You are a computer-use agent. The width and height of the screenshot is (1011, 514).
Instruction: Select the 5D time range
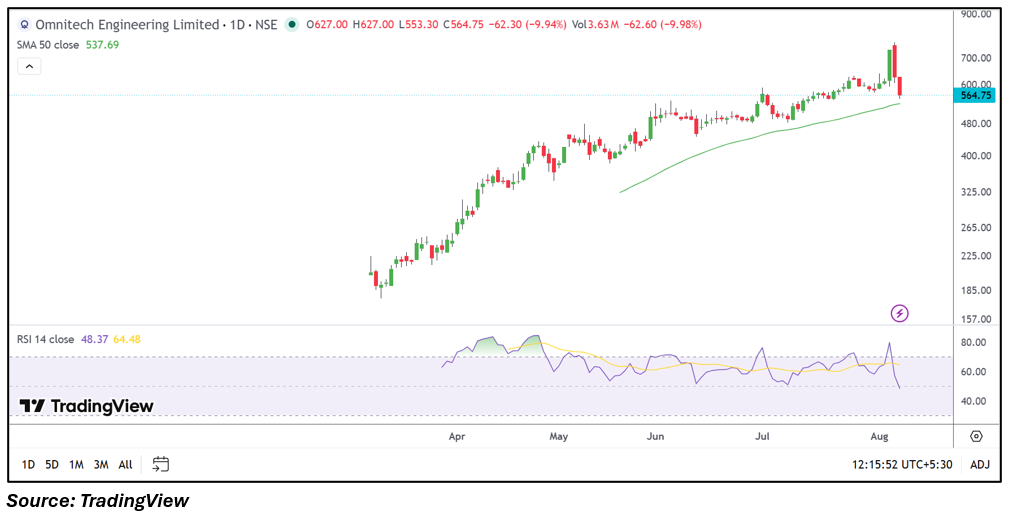click(52, 464)
